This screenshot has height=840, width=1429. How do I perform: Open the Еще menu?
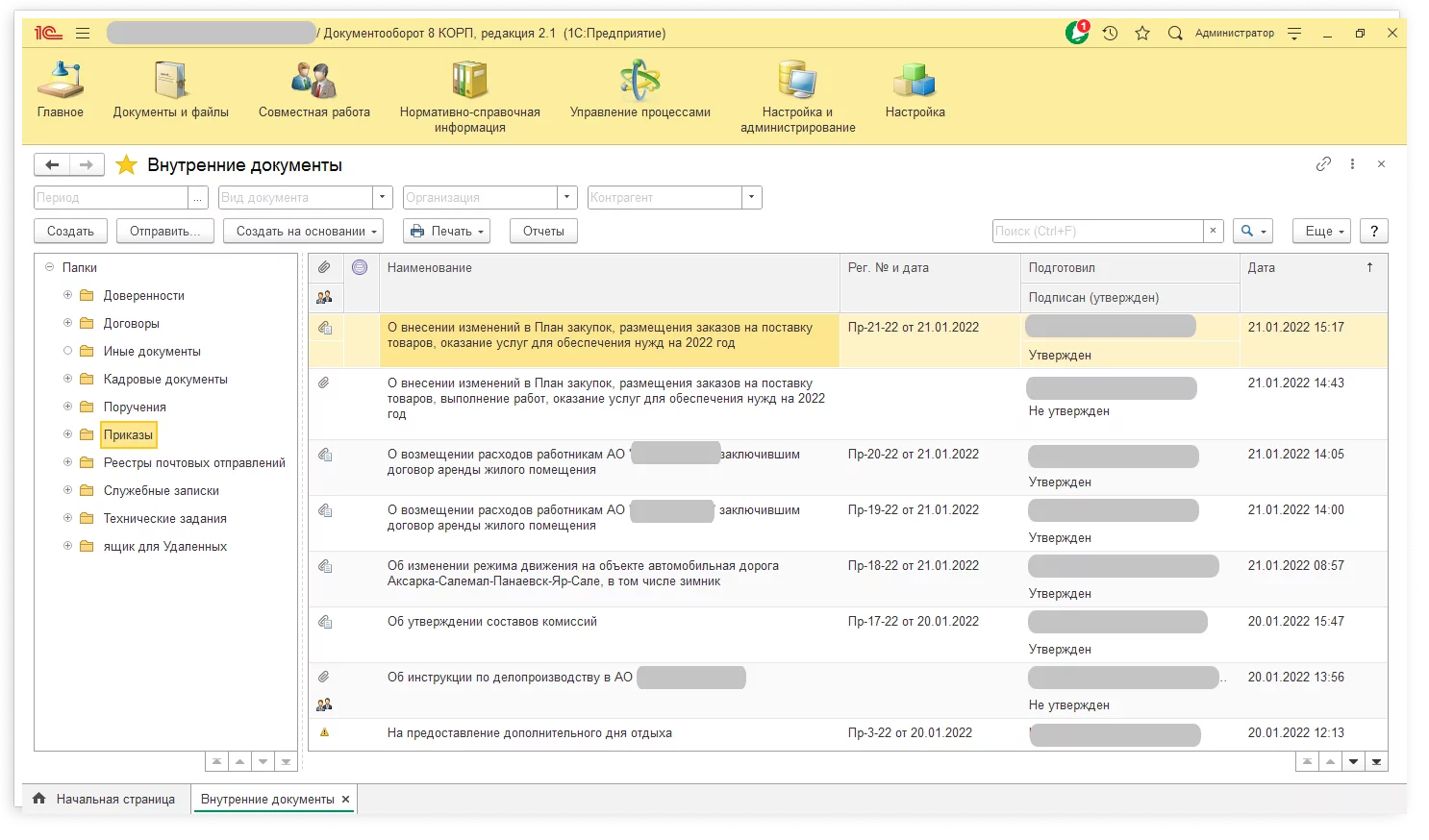point(1321,231)
